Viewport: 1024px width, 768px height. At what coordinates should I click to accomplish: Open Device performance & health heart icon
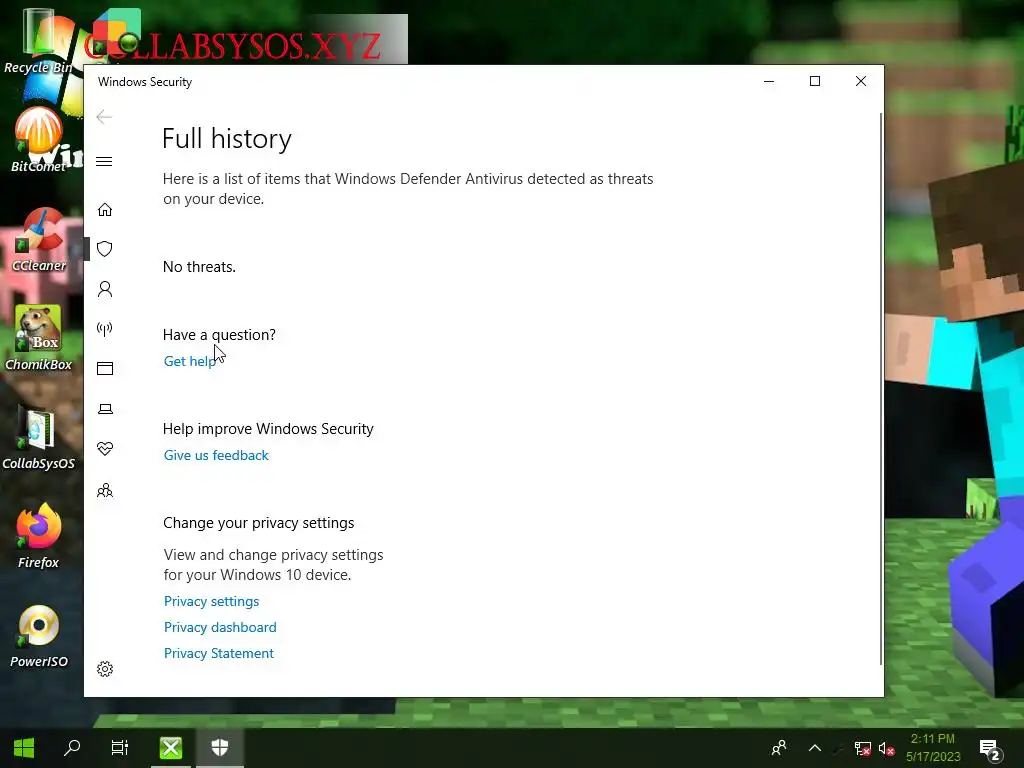coord(104,449)
